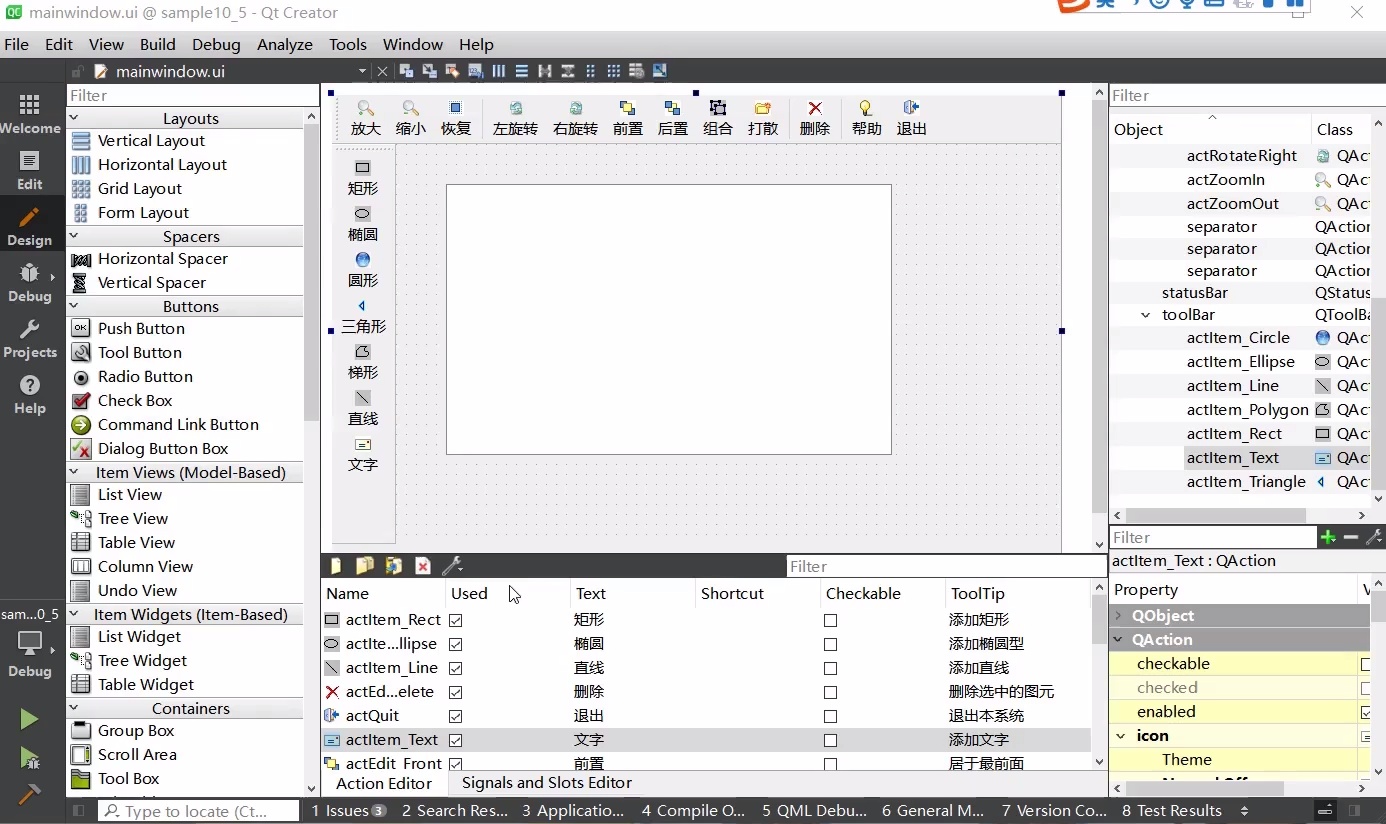This screenshot has height=824, width=1386.
Task: Click the widget box Filter field
Action: [x=192, y=95]
